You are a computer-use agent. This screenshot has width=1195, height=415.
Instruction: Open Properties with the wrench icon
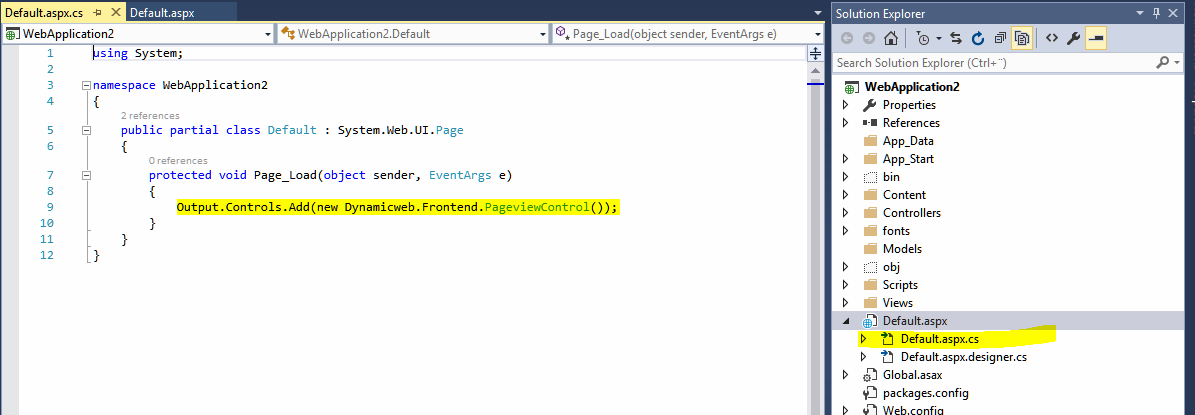1074,38
